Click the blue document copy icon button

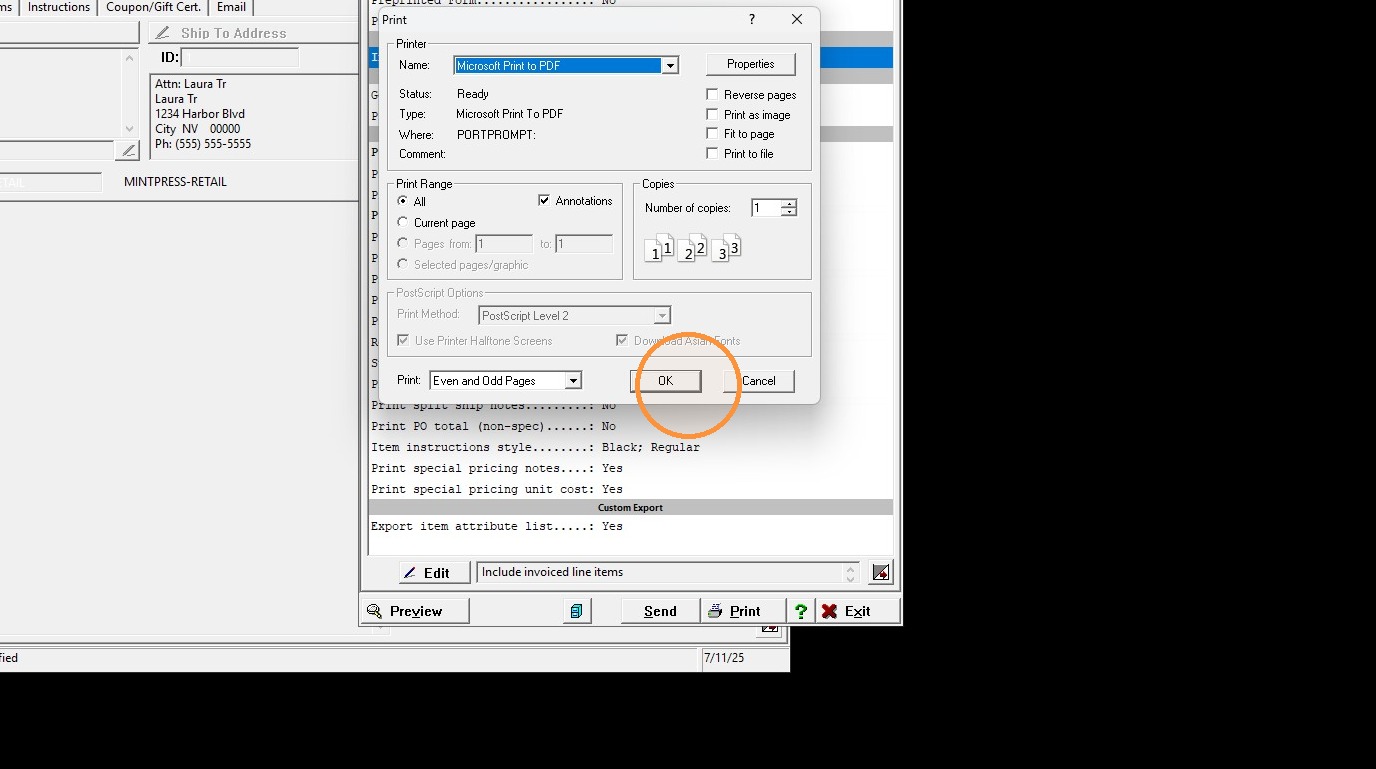577,611
